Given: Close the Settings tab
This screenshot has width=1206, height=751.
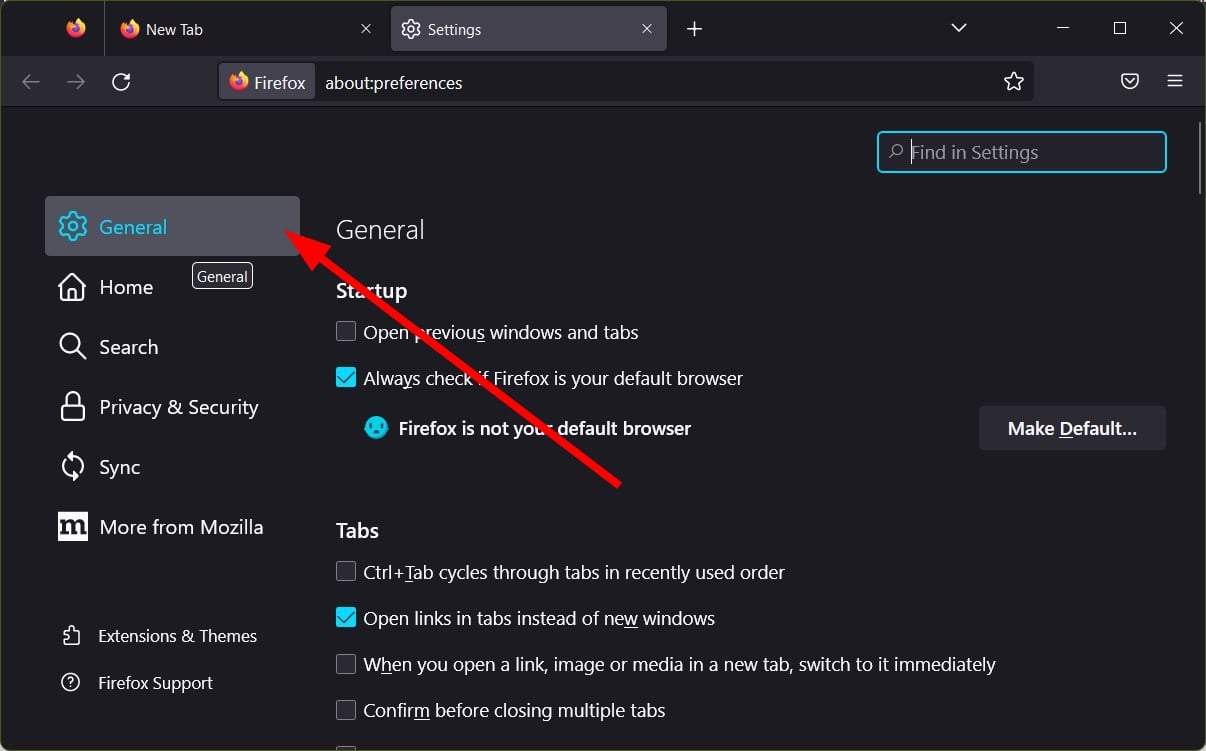Looking at the screenshot, I should click(x=648, y=29).
